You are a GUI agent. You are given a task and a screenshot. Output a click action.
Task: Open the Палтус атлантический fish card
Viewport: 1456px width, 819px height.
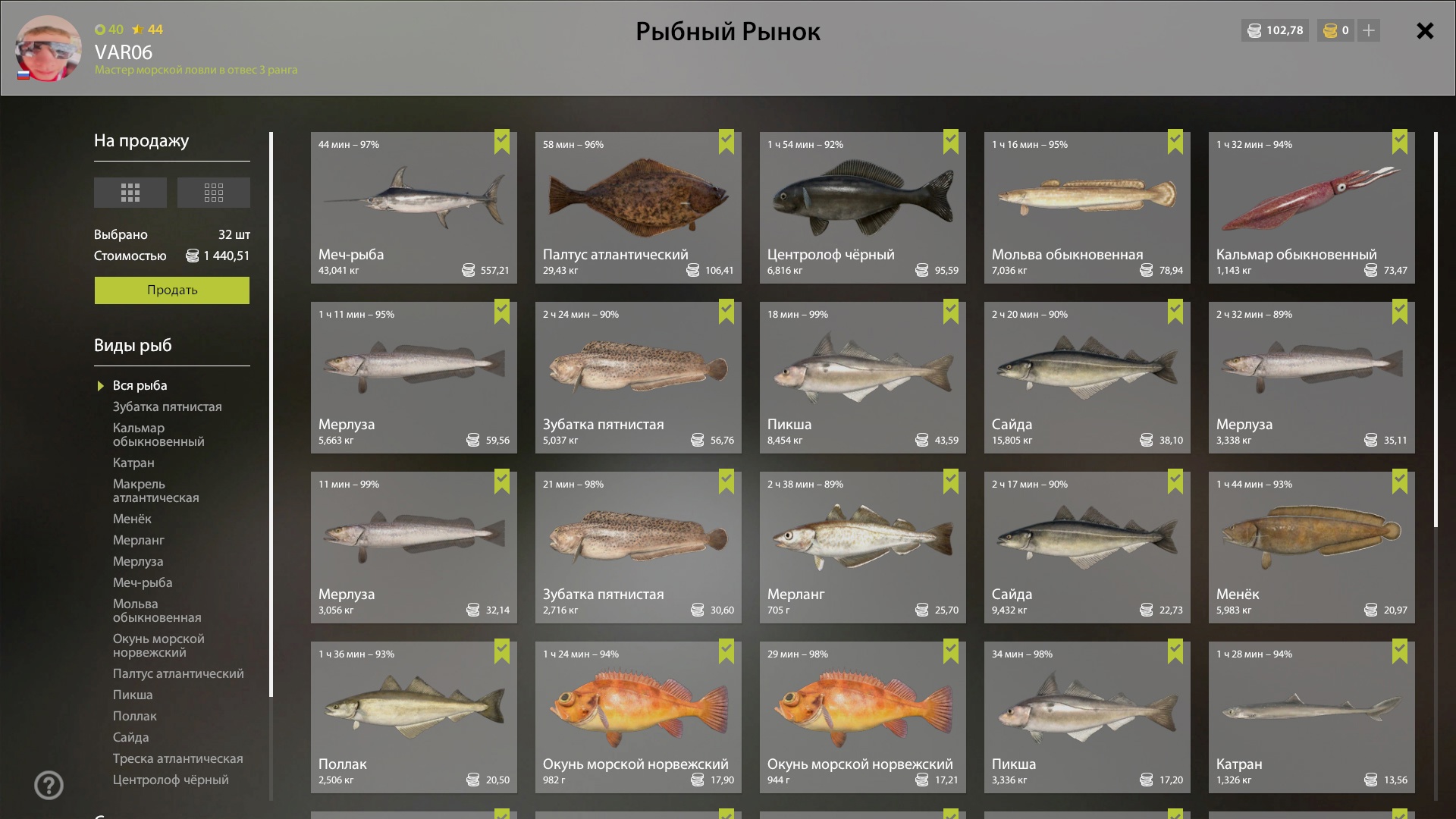639,208
